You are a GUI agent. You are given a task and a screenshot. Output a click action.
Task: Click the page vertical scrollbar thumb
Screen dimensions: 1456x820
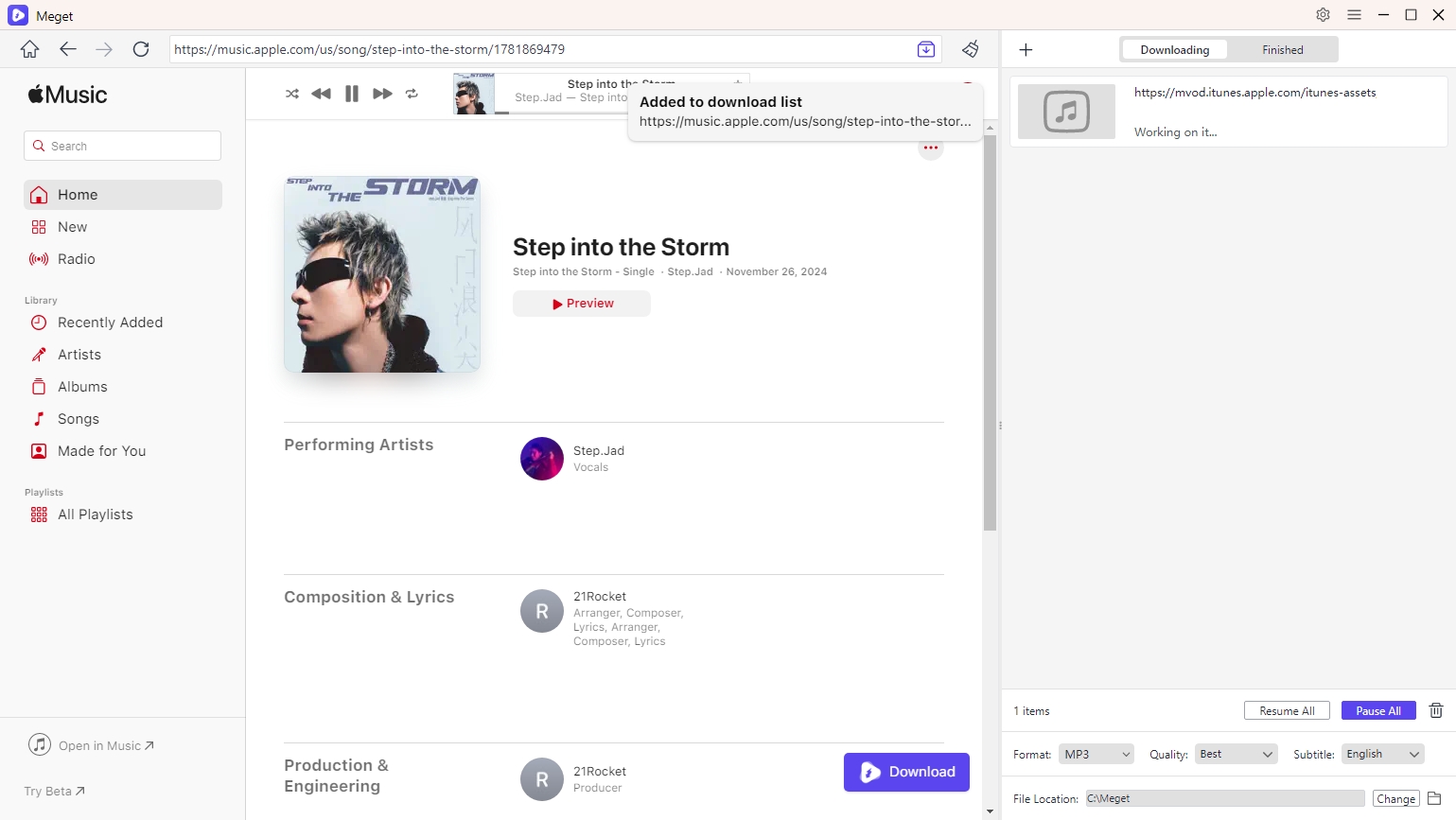[x=990, y=333]
